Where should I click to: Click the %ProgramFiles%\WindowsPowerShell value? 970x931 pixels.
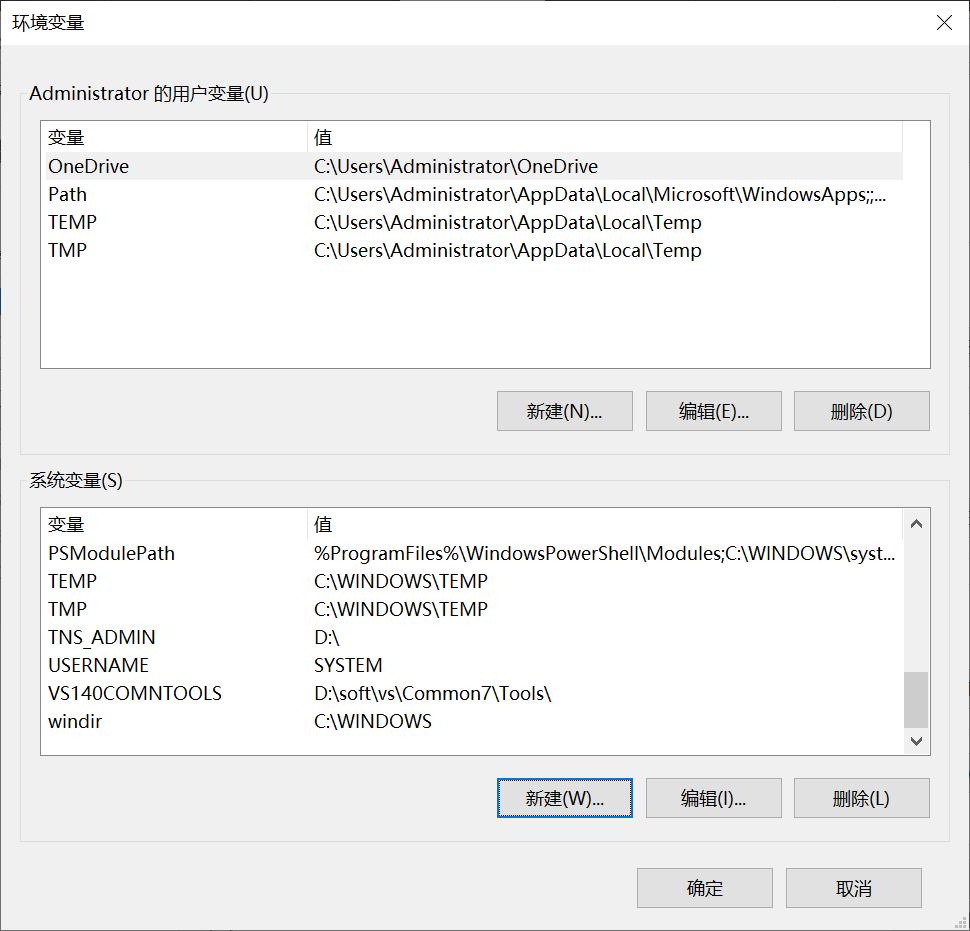pos(604,553)
